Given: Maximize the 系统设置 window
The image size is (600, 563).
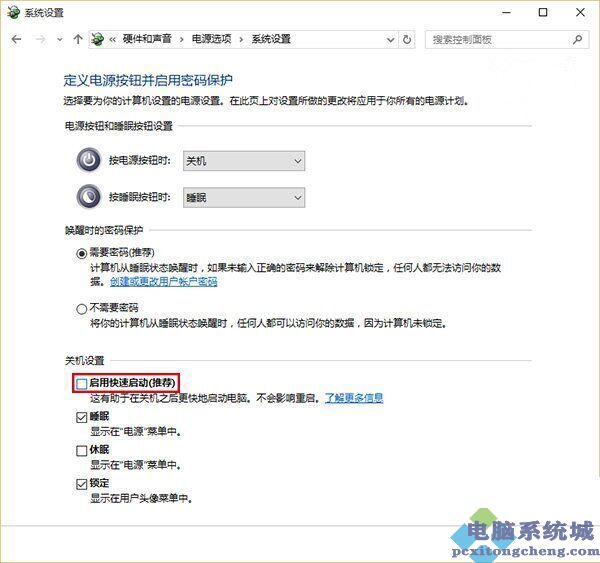Looking at the screenshot, I should point(543,13).
